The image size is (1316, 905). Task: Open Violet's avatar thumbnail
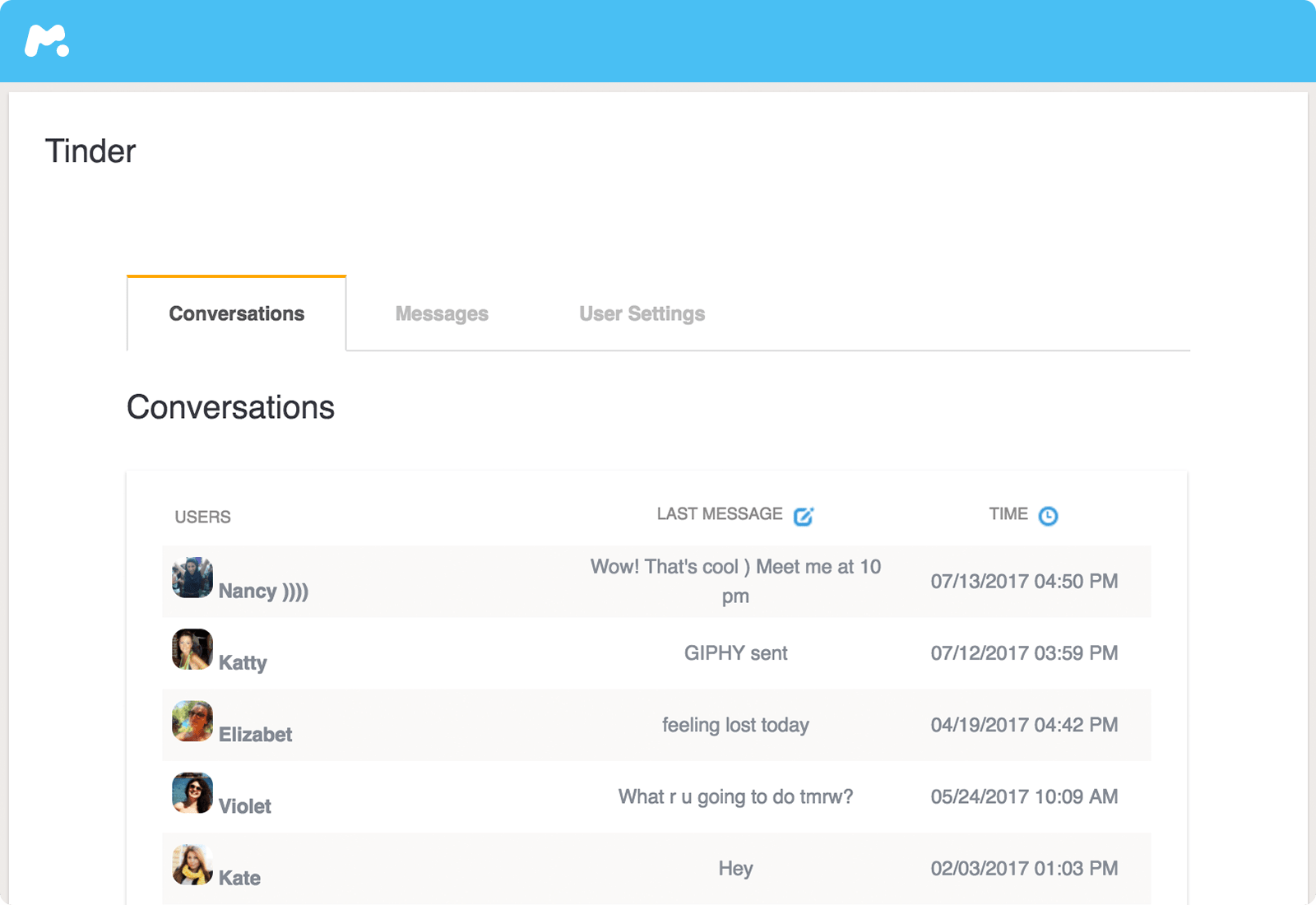coord(192,792)
